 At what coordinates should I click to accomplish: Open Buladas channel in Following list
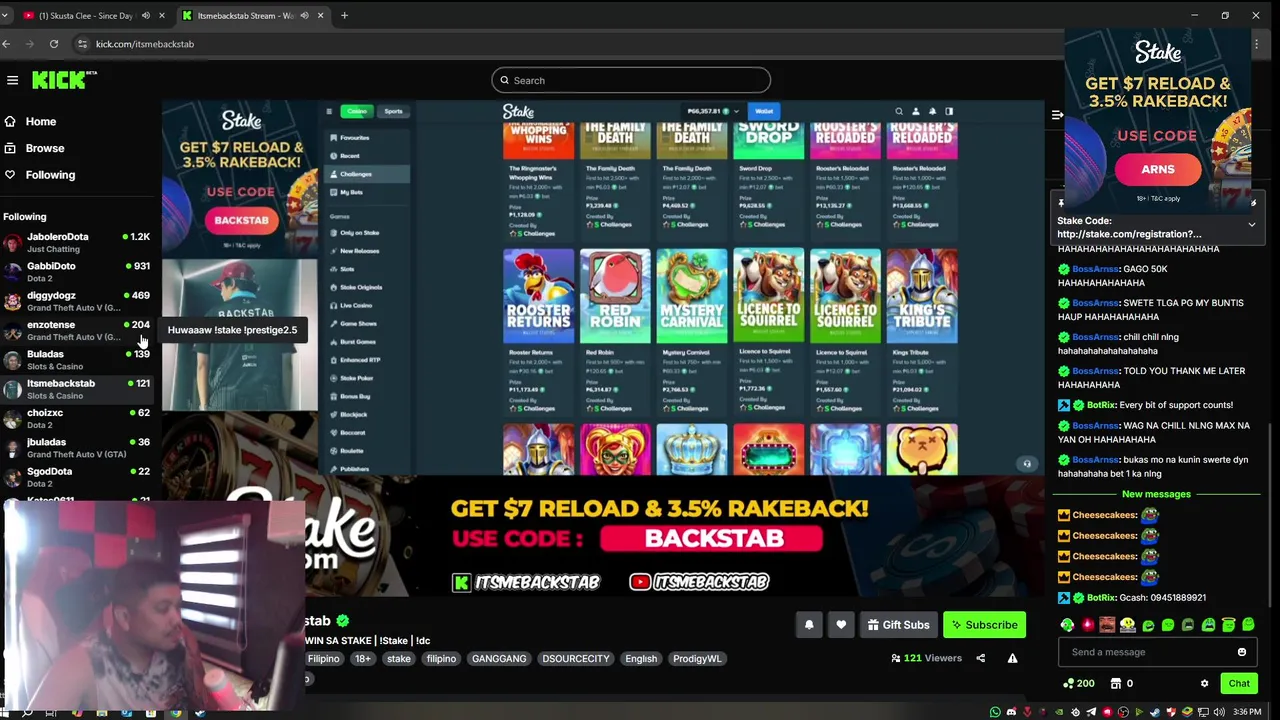tap(76, 360)
